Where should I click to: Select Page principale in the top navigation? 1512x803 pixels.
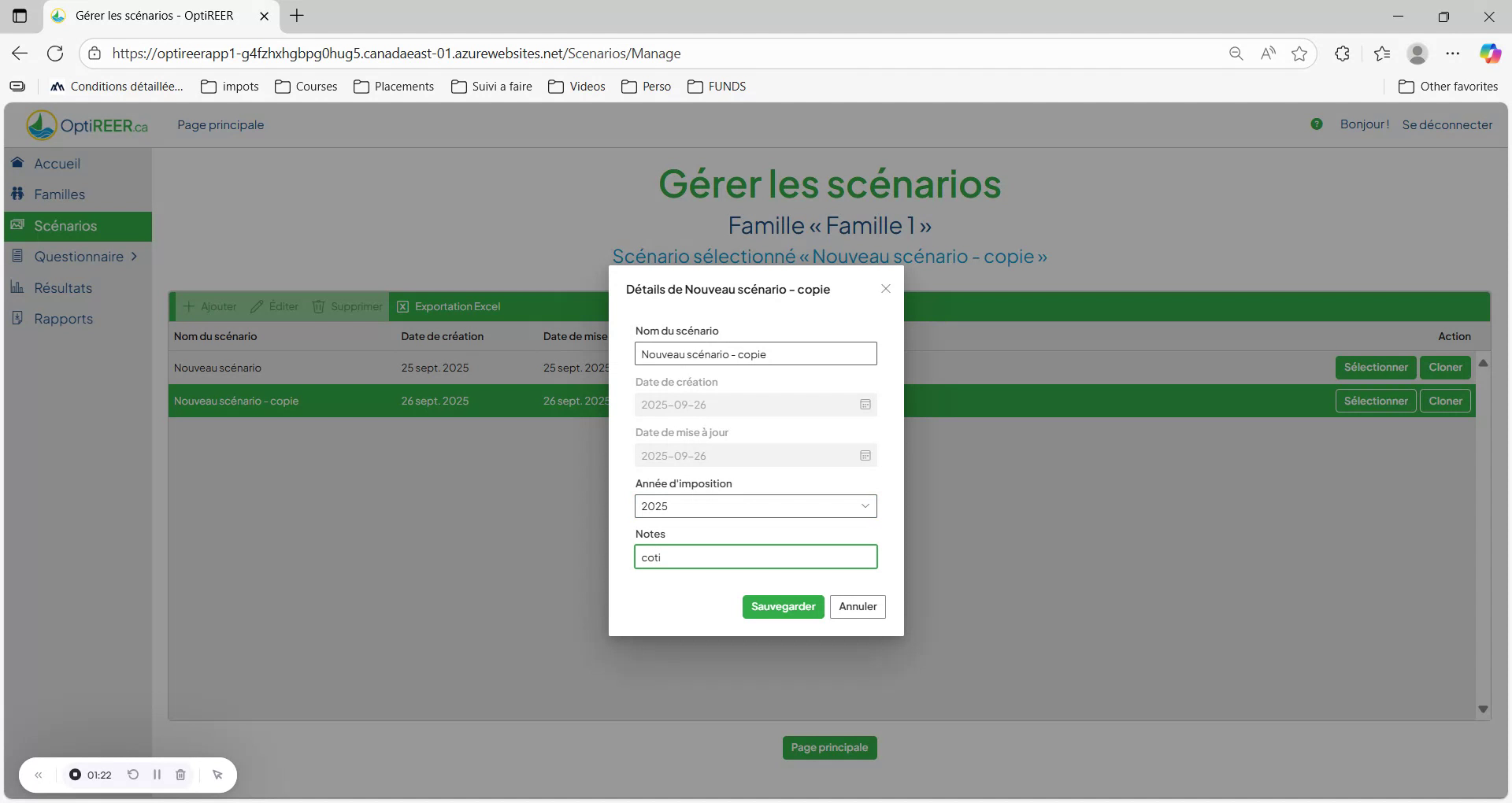220,124
